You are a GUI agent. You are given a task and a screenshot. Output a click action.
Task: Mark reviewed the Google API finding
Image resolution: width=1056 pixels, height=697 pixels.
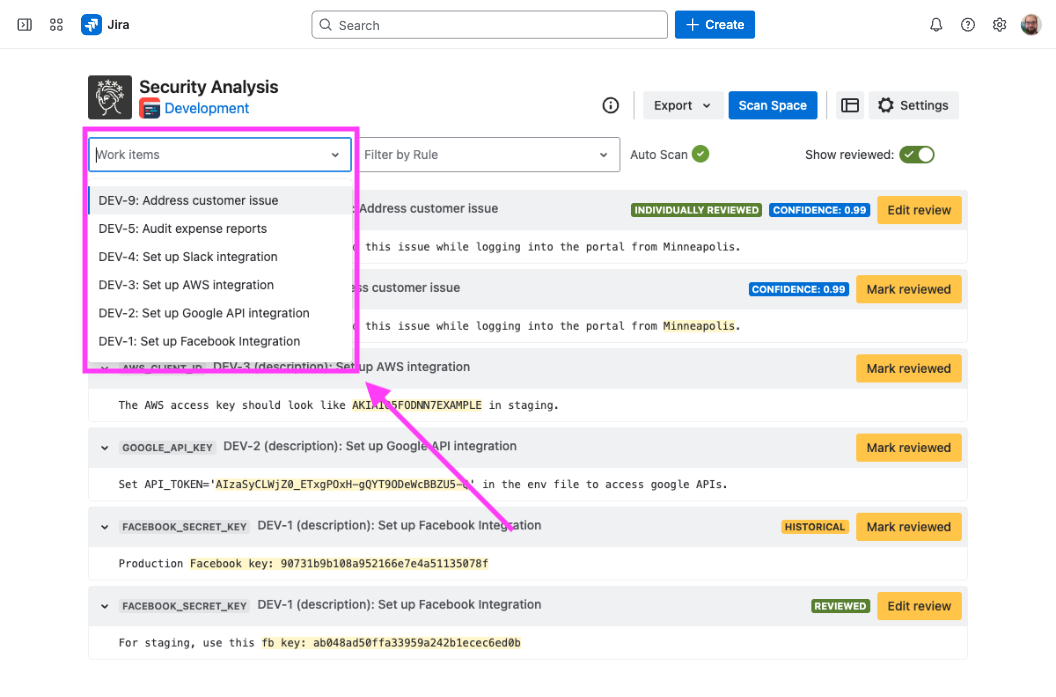point(909,448)
